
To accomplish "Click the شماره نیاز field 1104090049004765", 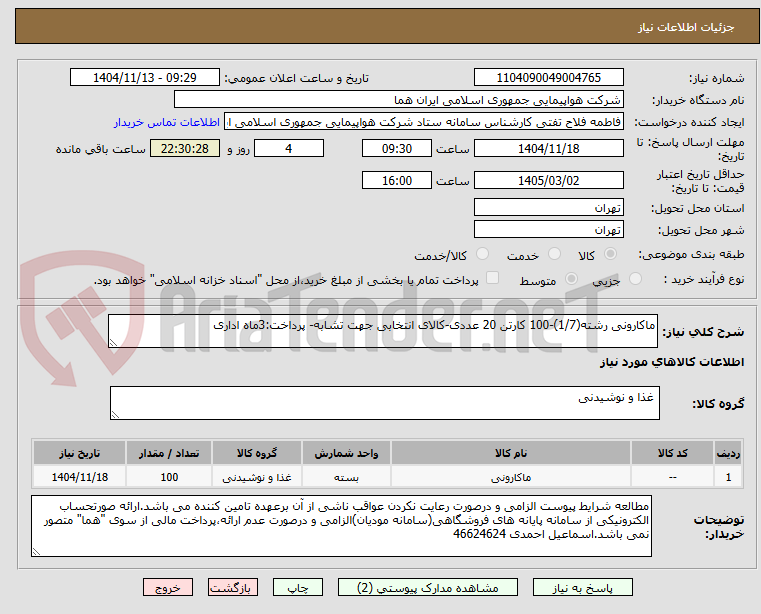I will coord(548,78).
